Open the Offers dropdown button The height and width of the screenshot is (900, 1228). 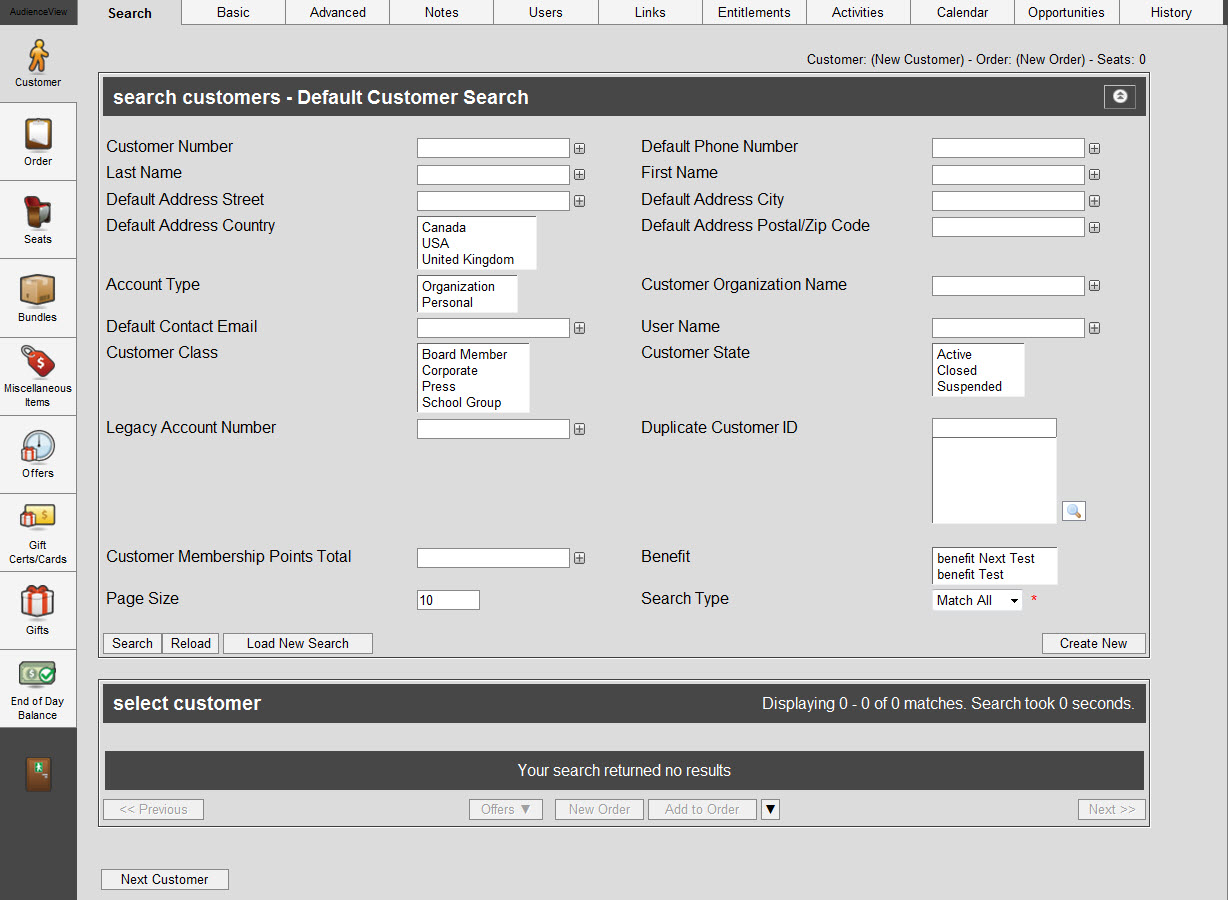pos(506,809)
